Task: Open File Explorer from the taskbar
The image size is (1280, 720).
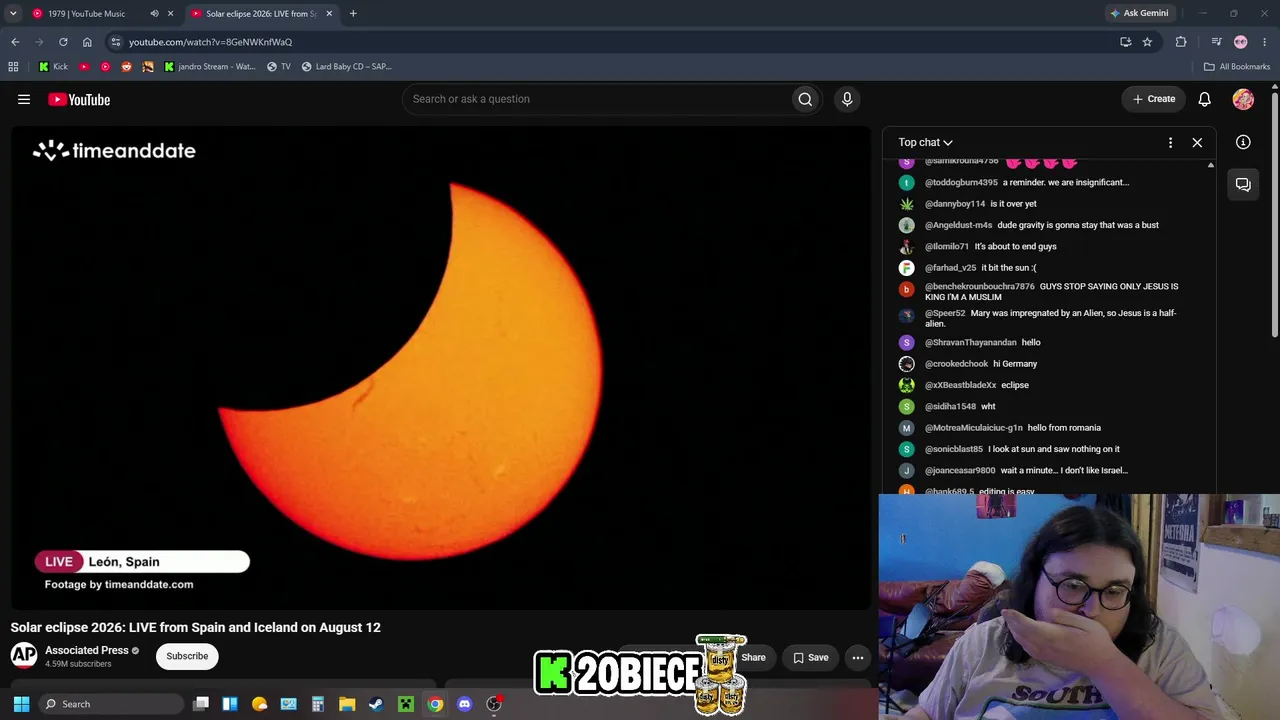Action: 347,704
